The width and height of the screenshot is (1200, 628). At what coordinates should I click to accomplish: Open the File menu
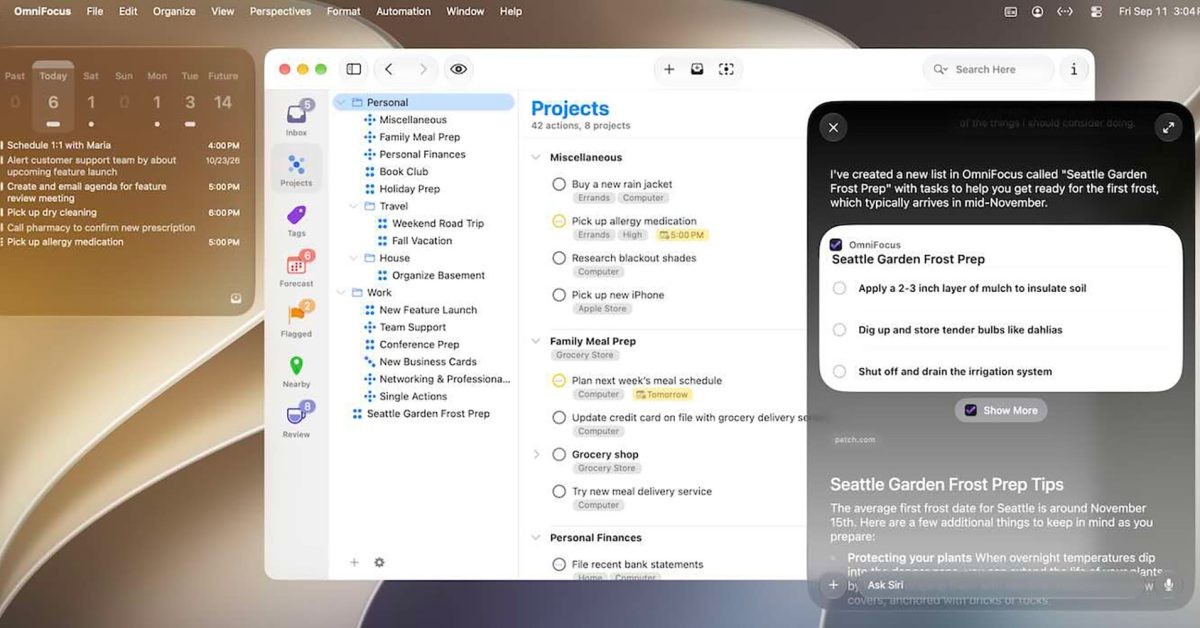[95, 12]
